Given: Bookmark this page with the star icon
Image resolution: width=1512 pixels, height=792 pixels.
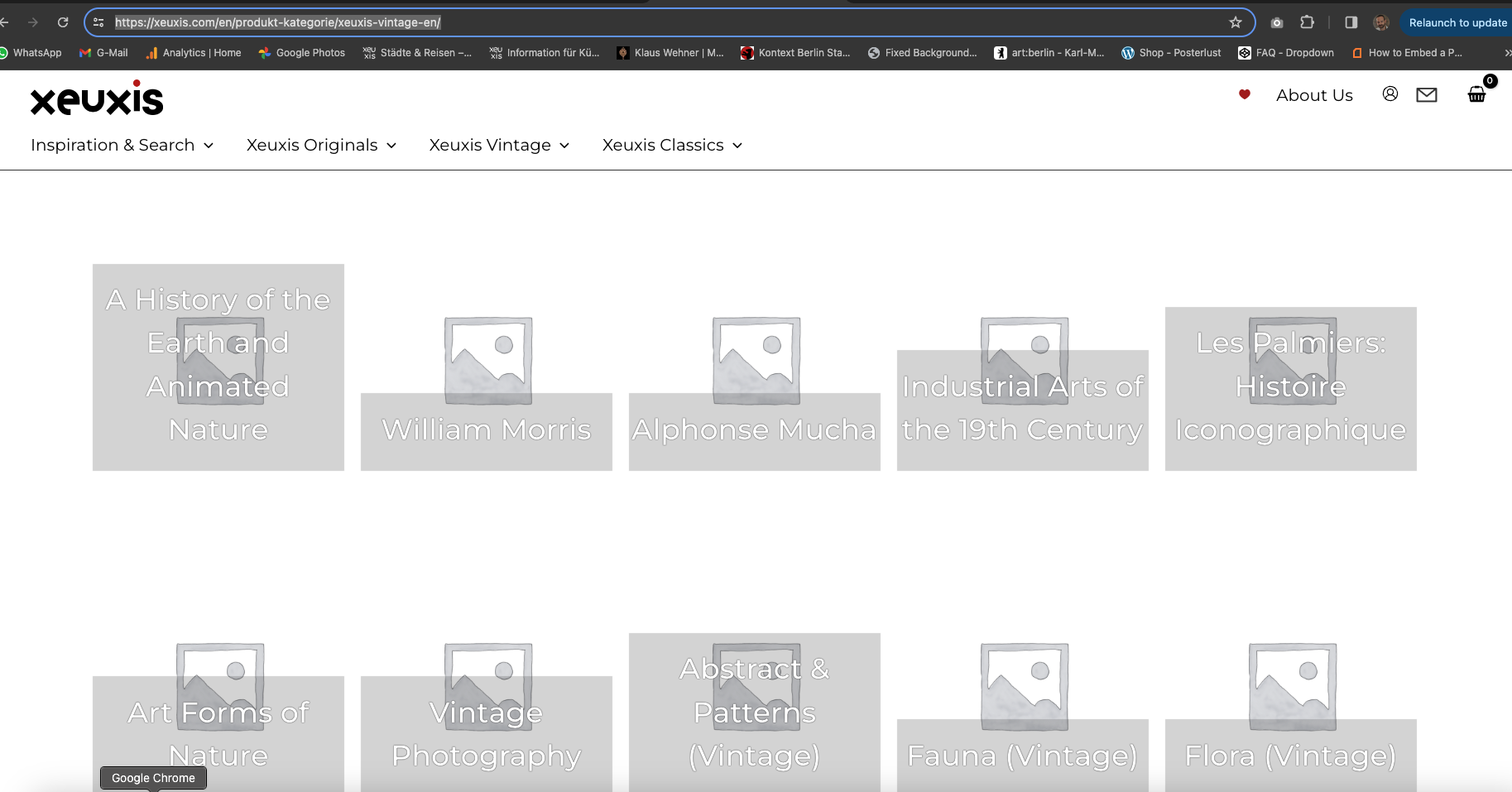Looking at the screenshot, I should point(1236,22).
